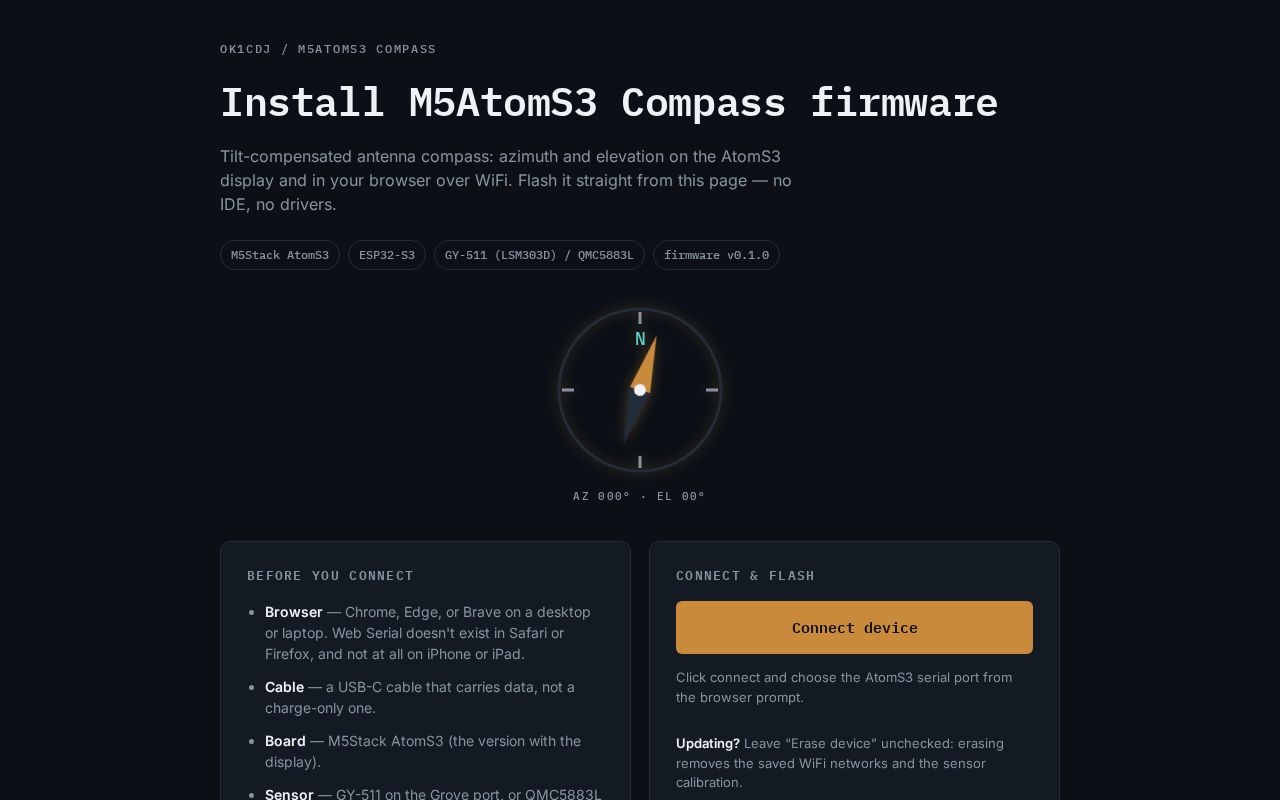This screenshot has height=800, width=1280.
Task: Click the OK1CDJ / M5ATOMS3 COMPASS breadcrumb
Action: [x=328, y=49]
